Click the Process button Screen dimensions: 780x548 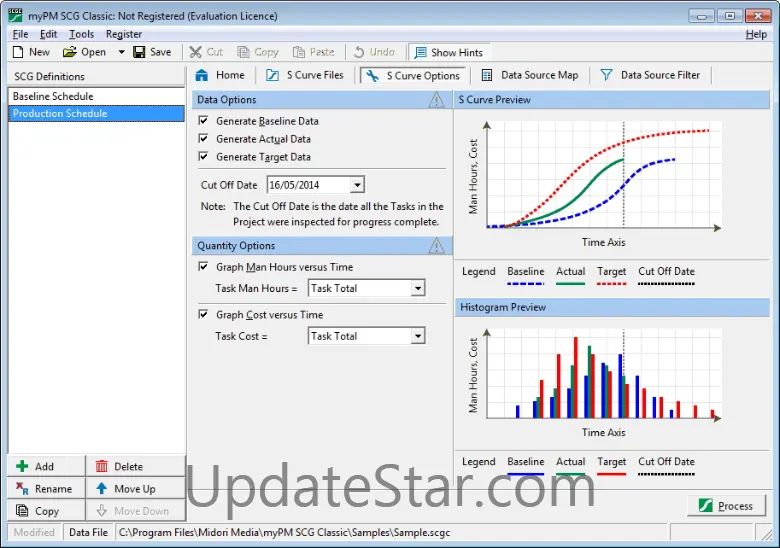[726, 506]
